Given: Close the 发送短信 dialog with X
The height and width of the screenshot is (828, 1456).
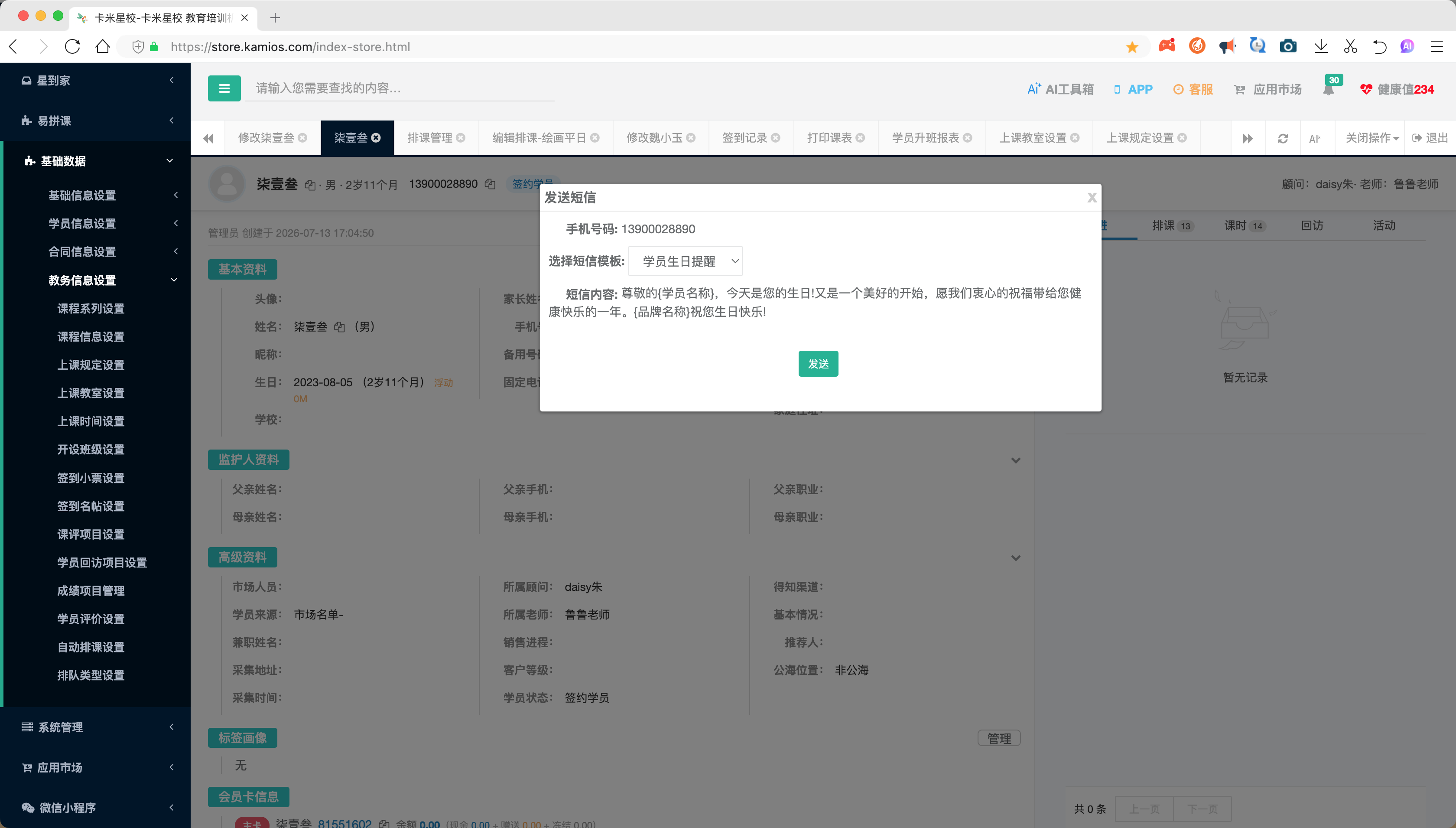Looking at the screenshot, I should (1092, 197).
